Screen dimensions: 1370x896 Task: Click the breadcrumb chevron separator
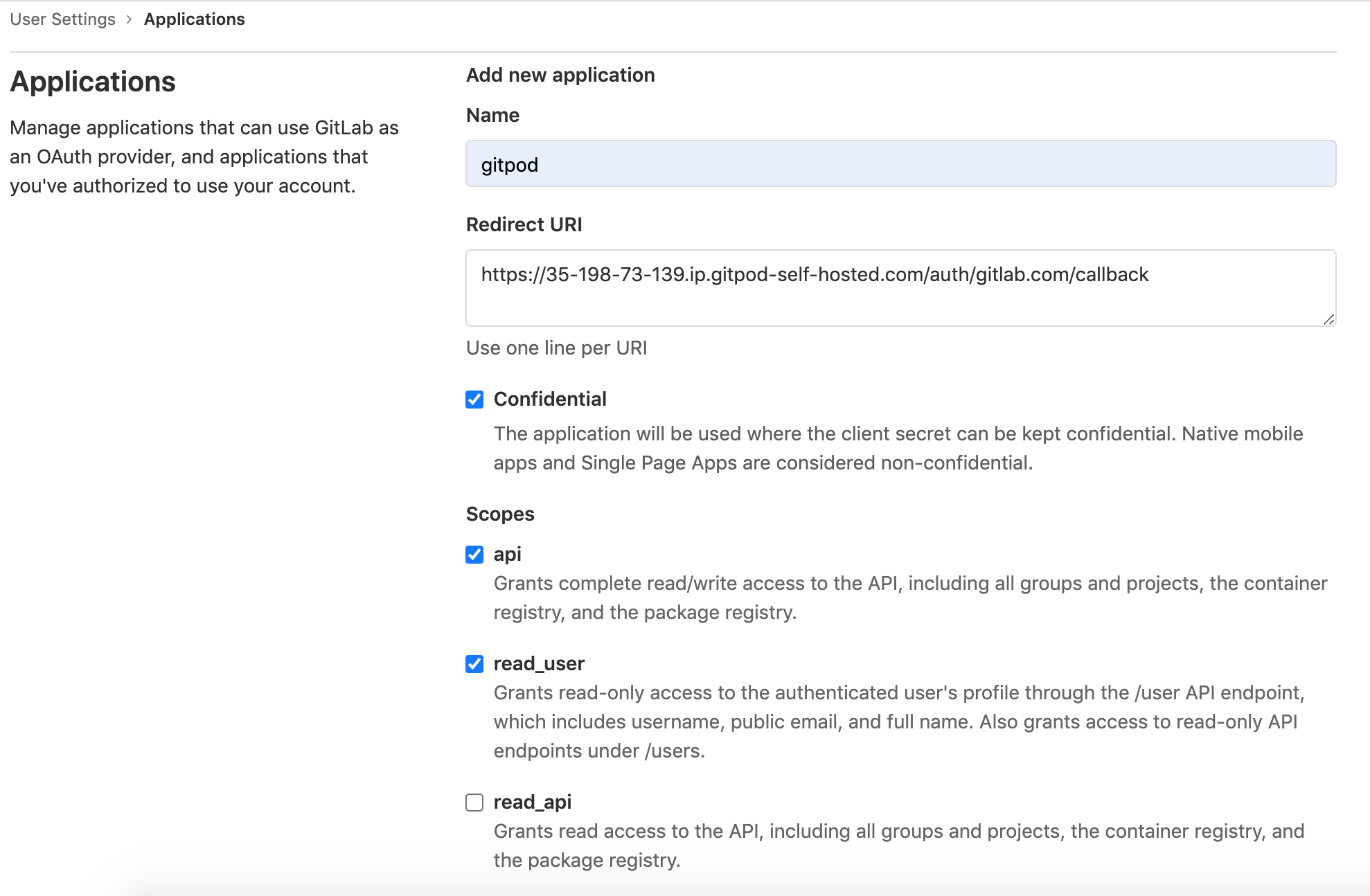129,19
